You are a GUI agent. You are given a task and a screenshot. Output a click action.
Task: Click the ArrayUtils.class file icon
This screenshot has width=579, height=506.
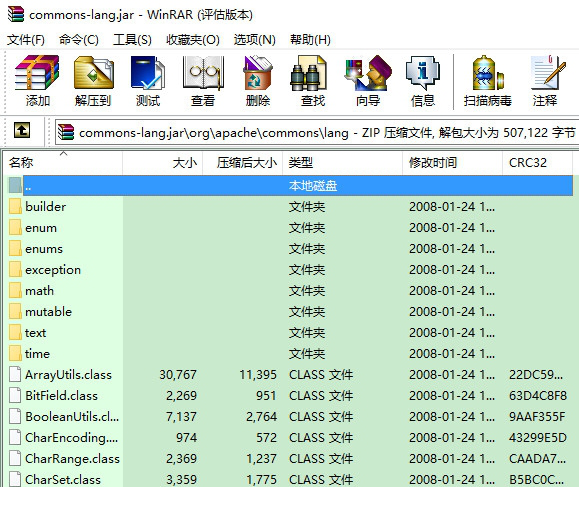pos(15,375)
